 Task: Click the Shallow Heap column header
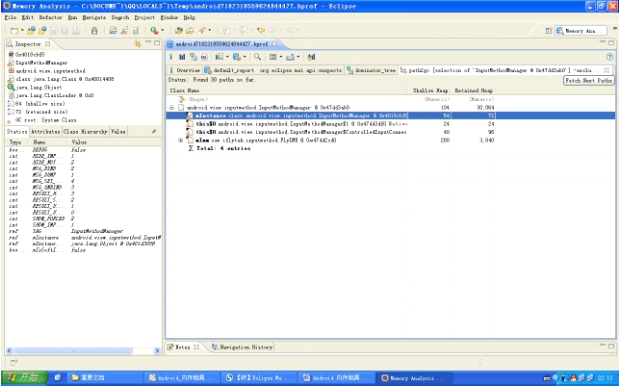pyautogui.click(x=430, y=90)
